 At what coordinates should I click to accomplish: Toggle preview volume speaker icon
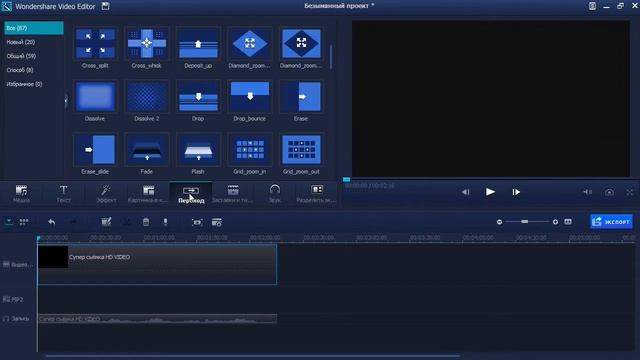click(588, 192)
